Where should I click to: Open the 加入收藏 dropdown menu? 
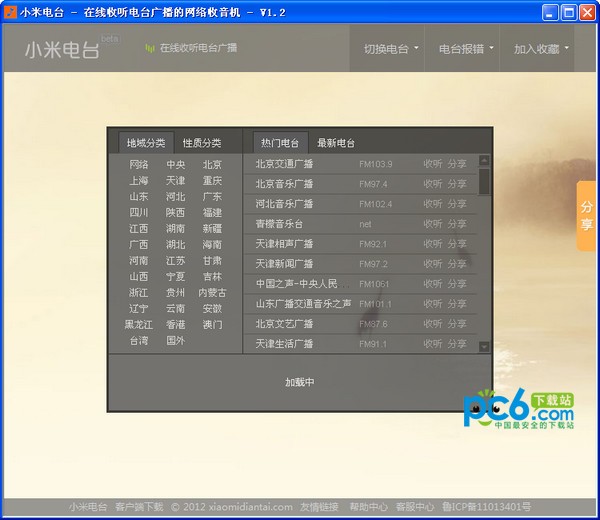coord(537,49)
